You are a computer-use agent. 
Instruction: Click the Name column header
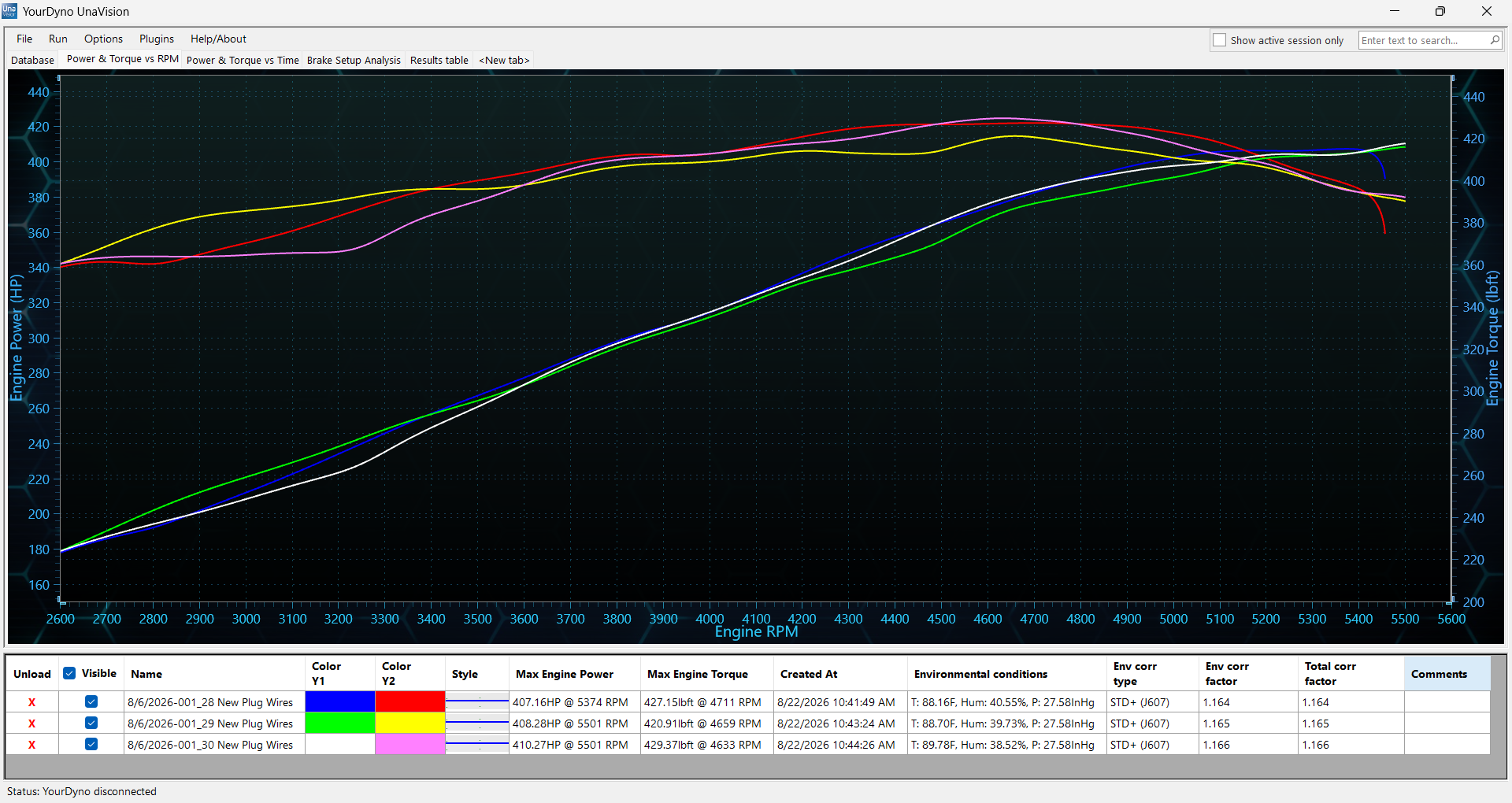pyautogui.click(x=214, y=674)
